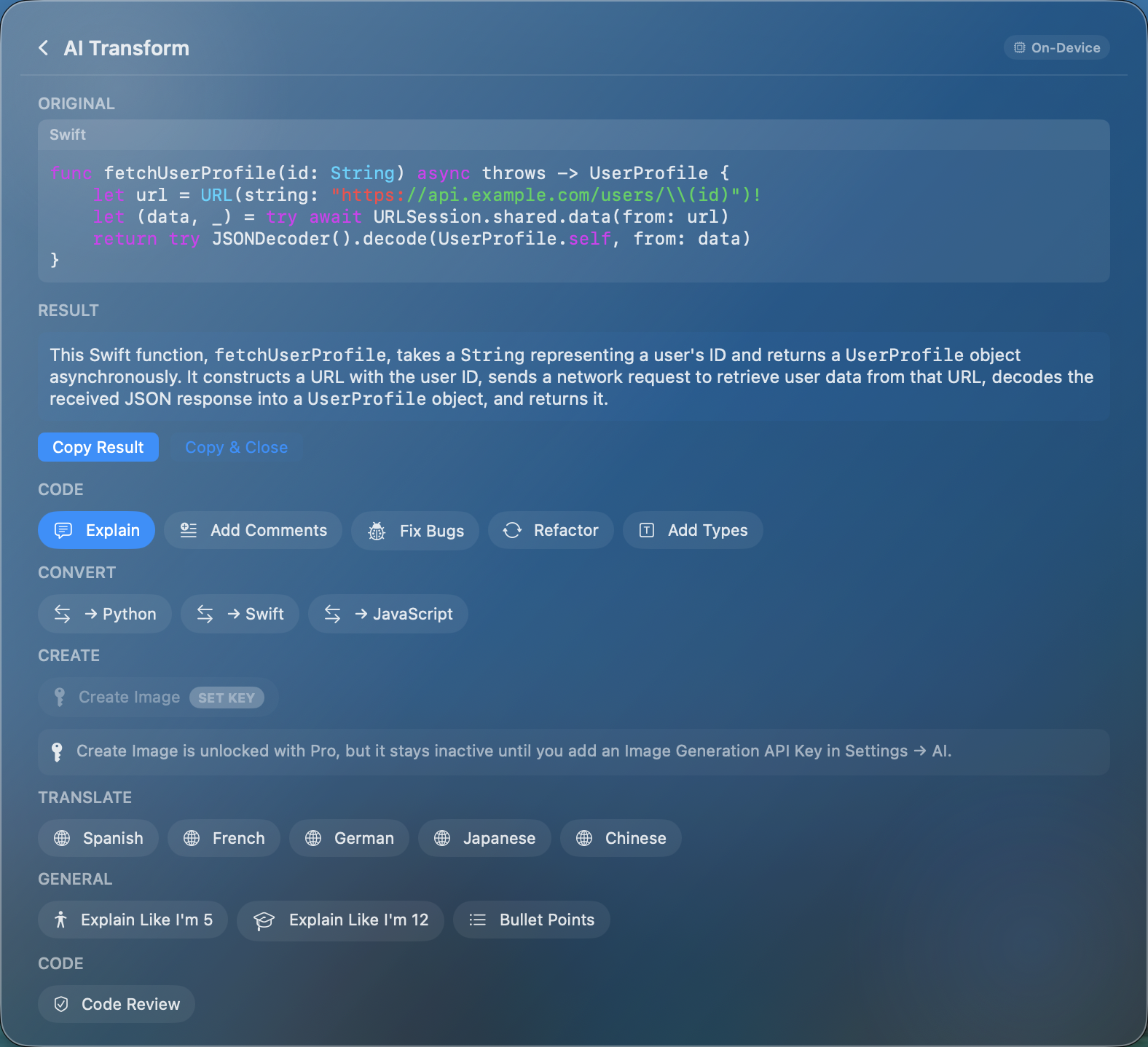Click the Explain speech bubble icon
This screenshot has width=1148, height=1047.
63,530
